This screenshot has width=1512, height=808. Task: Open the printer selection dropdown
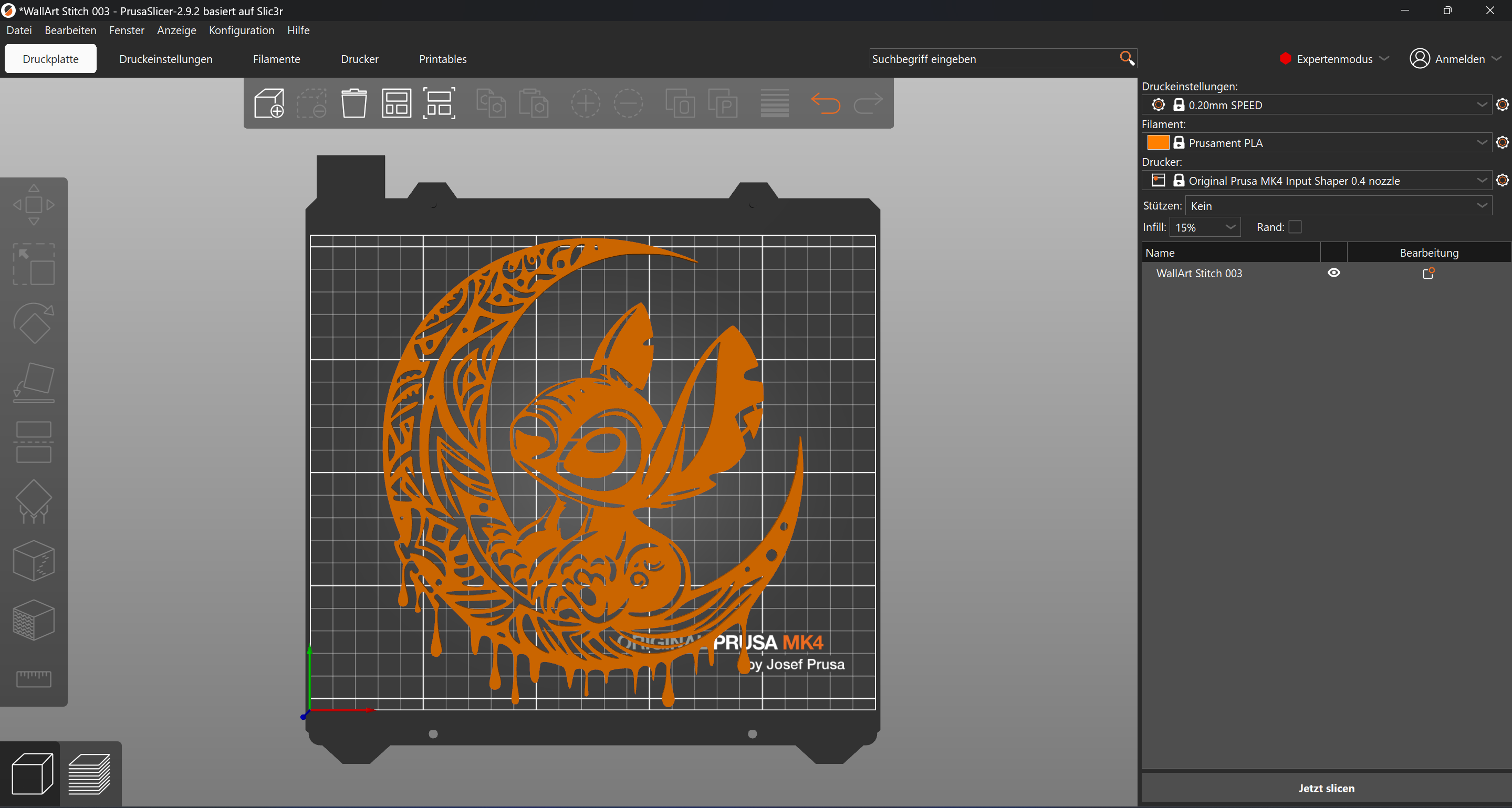point(1482,181)
